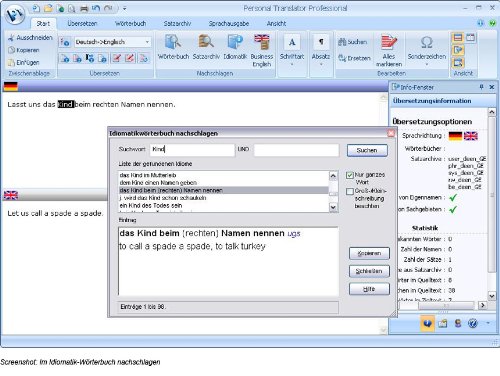
Task: Open the Deutsch->Englisch language combo box
Action: (x=113, y=42)
